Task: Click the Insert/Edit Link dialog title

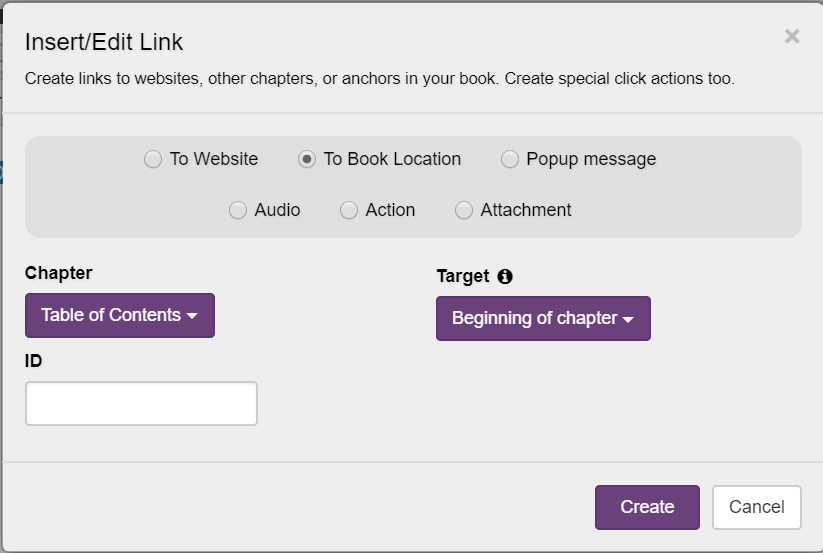Action: (104, 42)
